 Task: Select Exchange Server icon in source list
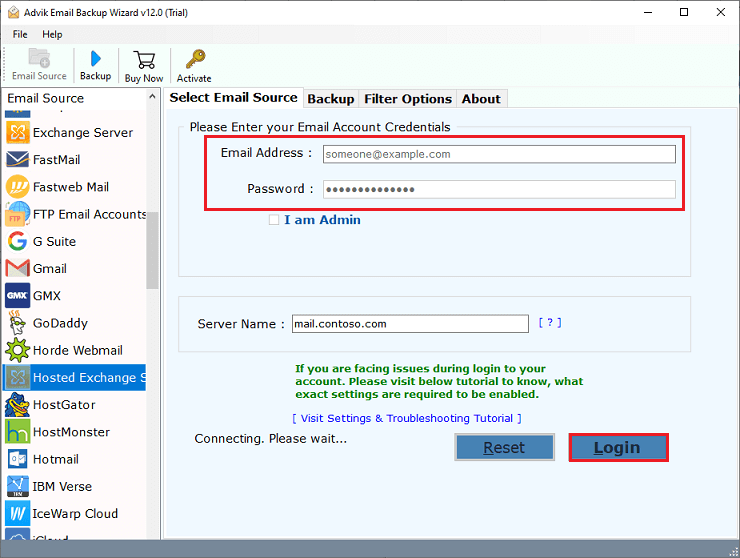click(18, 132)
